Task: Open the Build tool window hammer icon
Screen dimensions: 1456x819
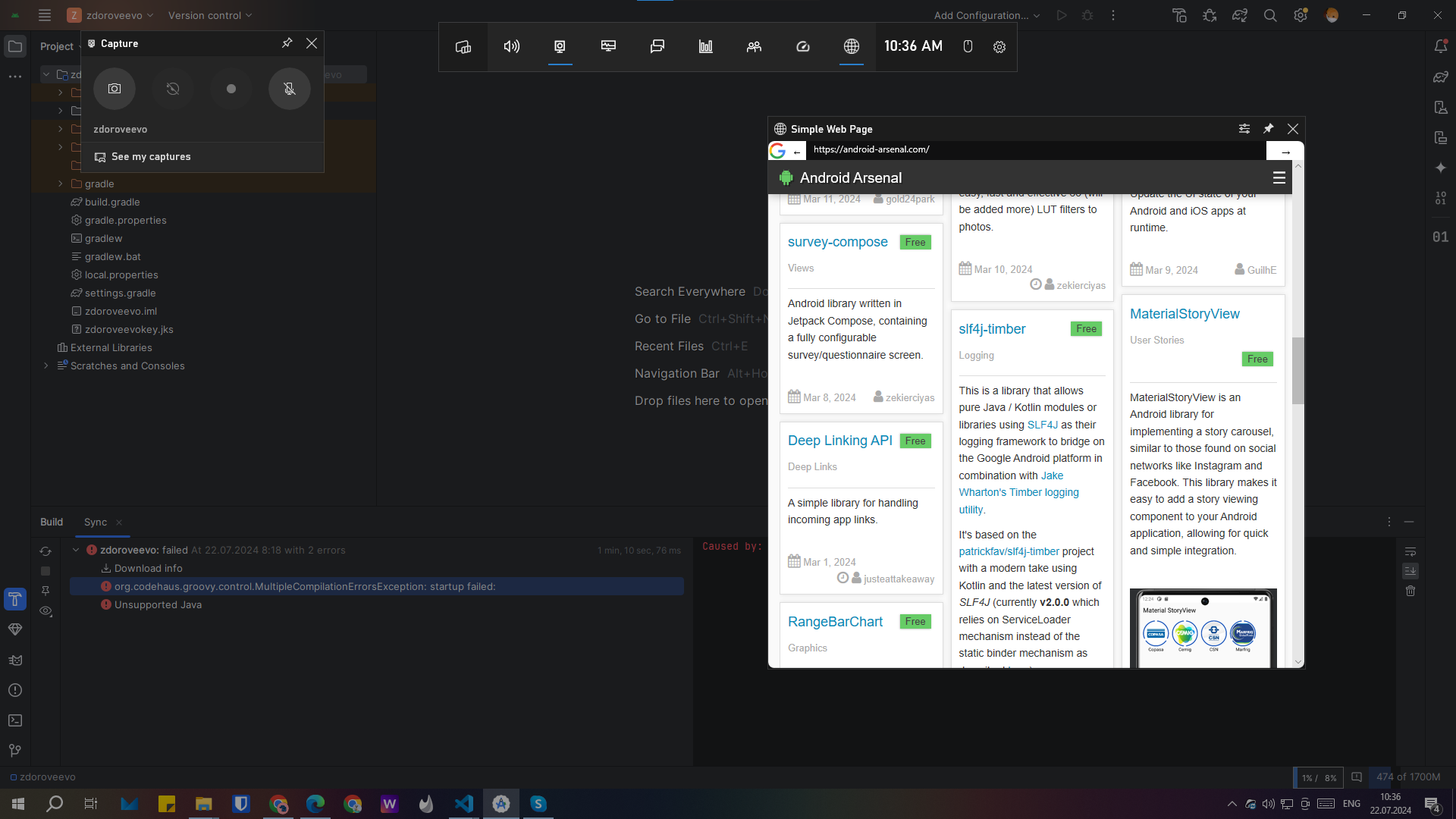Action: (x=15, y=599)
